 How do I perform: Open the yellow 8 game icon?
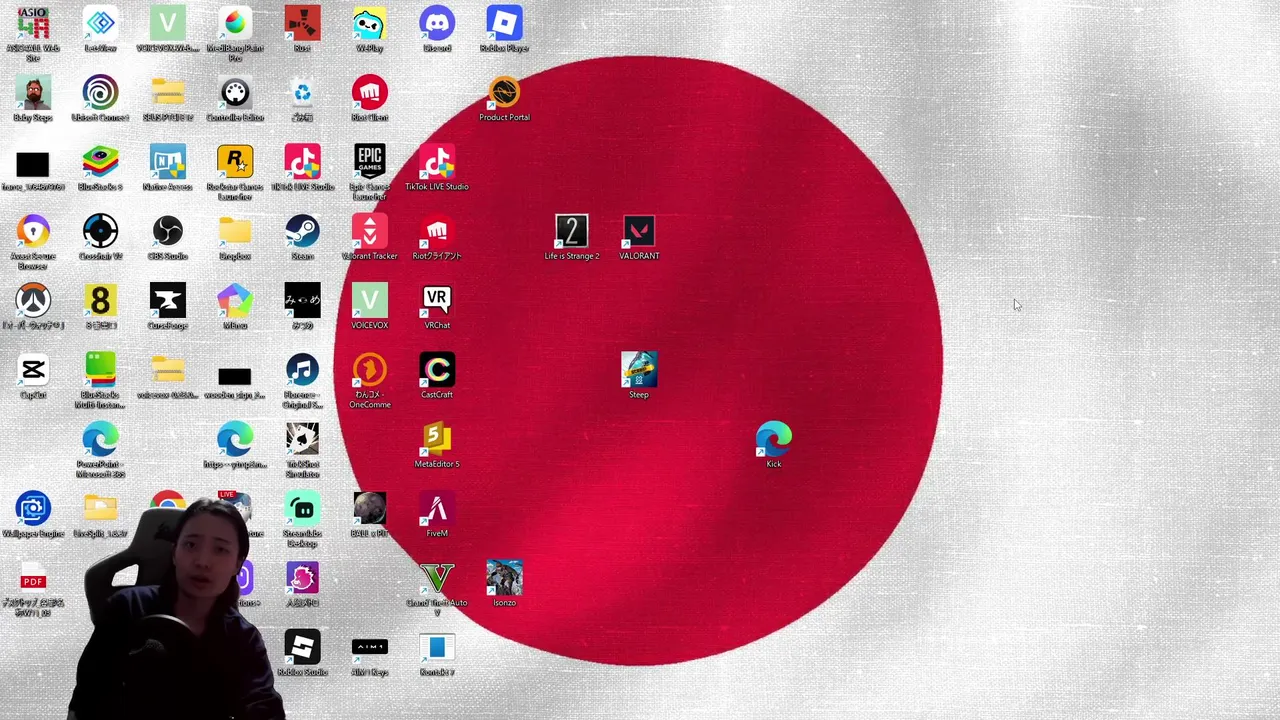pyautogui.click(x=100, y=301)
